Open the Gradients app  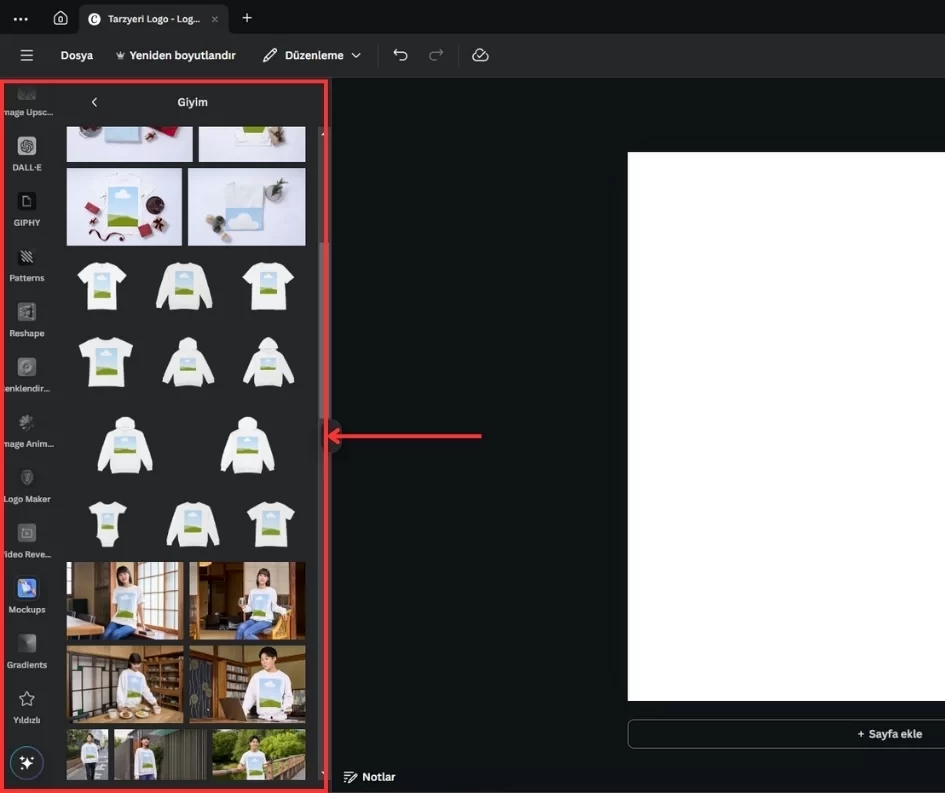pos(27,652)
